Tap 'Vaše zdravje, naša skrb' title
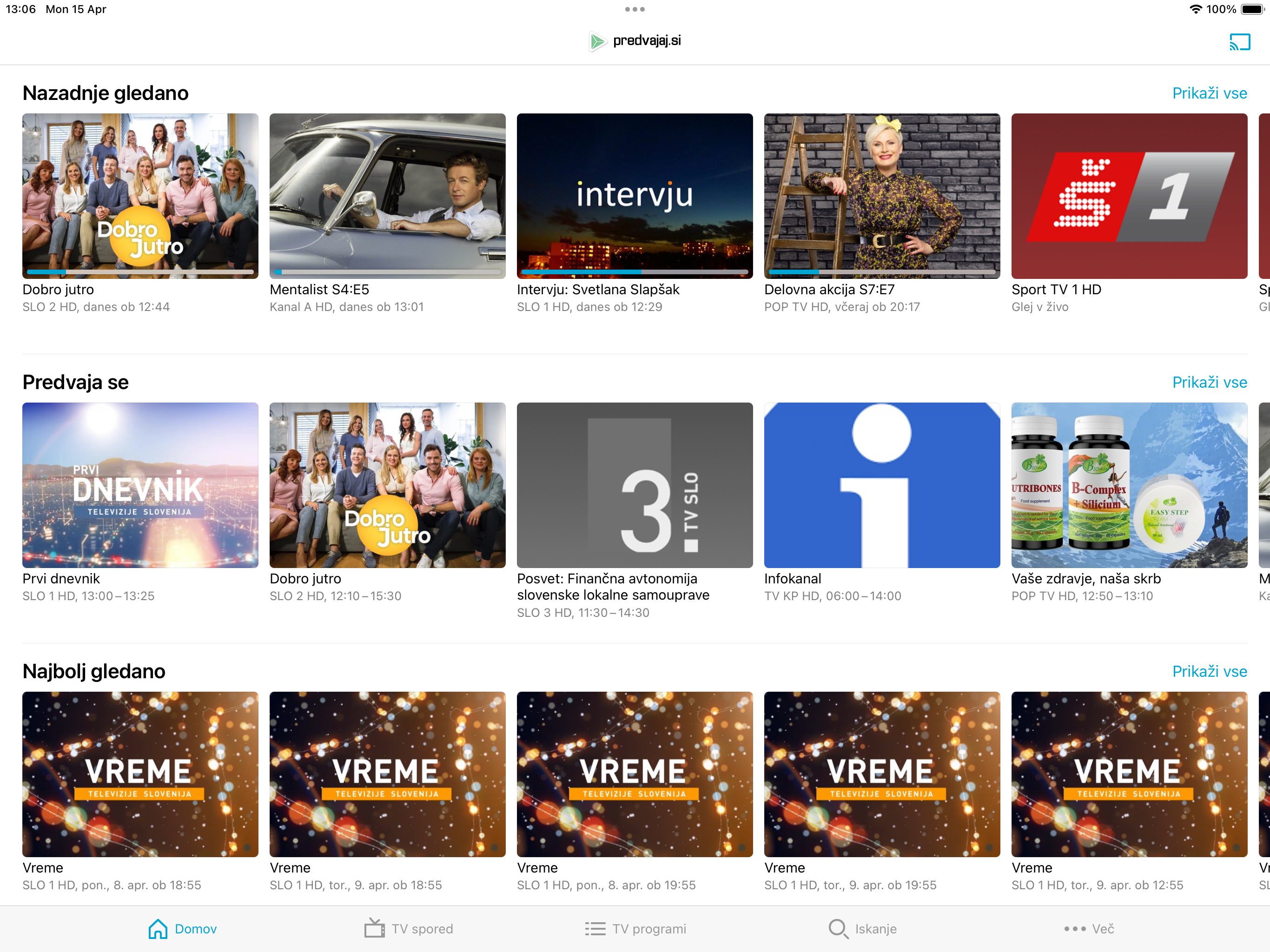Image resolution: width=1270 pixels, height=952 pixels. coord(1086,579)
